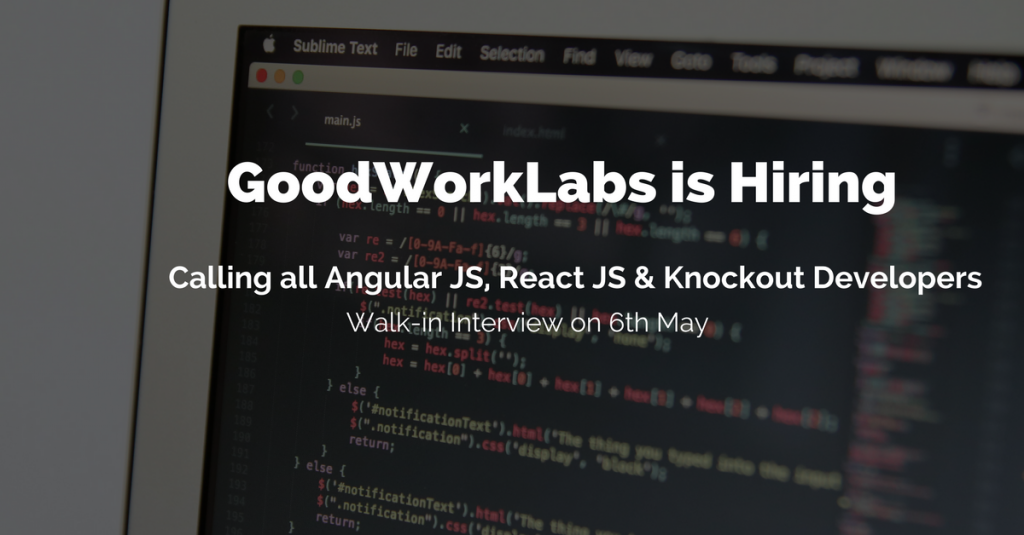Click the red window close button

coord(262,75)
